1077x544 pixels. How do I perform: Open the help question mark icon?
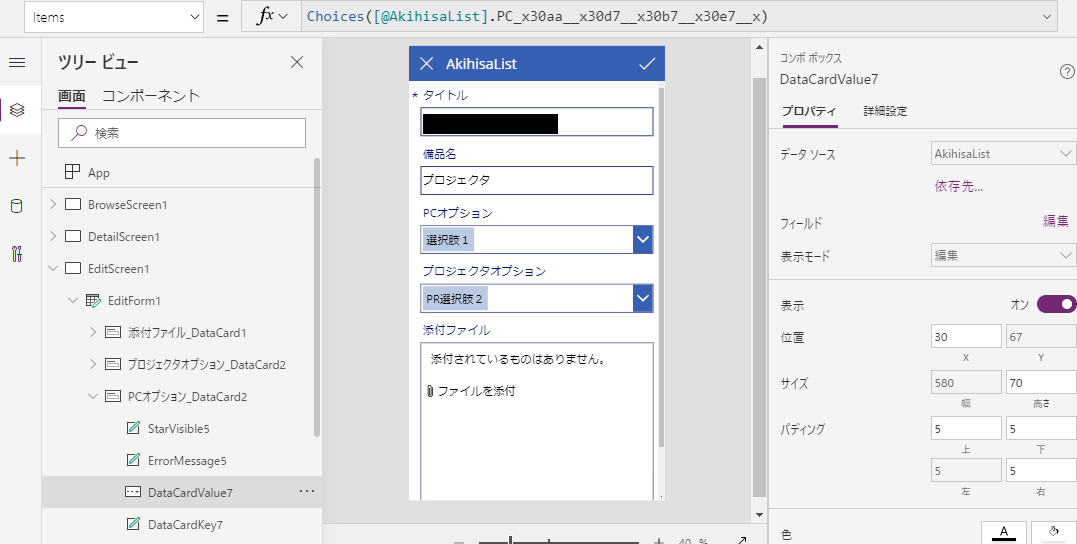(x=1067, y=71)
